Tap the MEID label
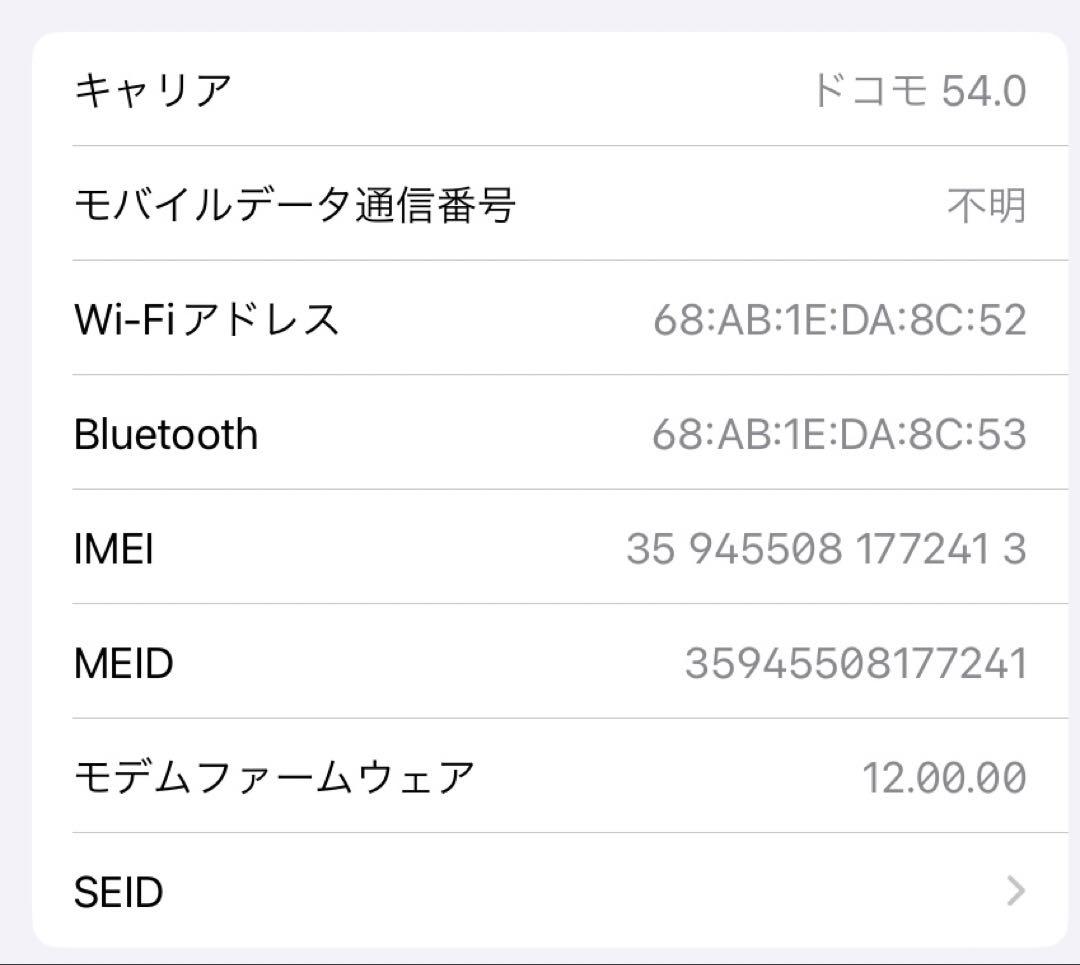 pos(123,662)
